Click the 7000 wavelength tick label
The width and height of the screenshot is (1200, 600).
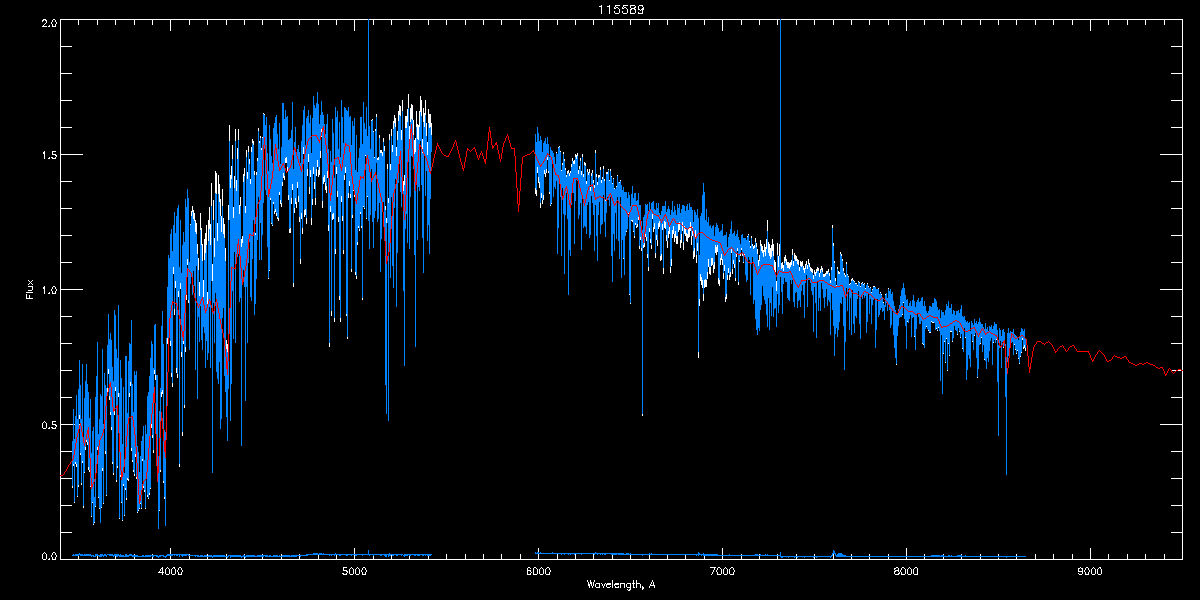tap(722, 571)
